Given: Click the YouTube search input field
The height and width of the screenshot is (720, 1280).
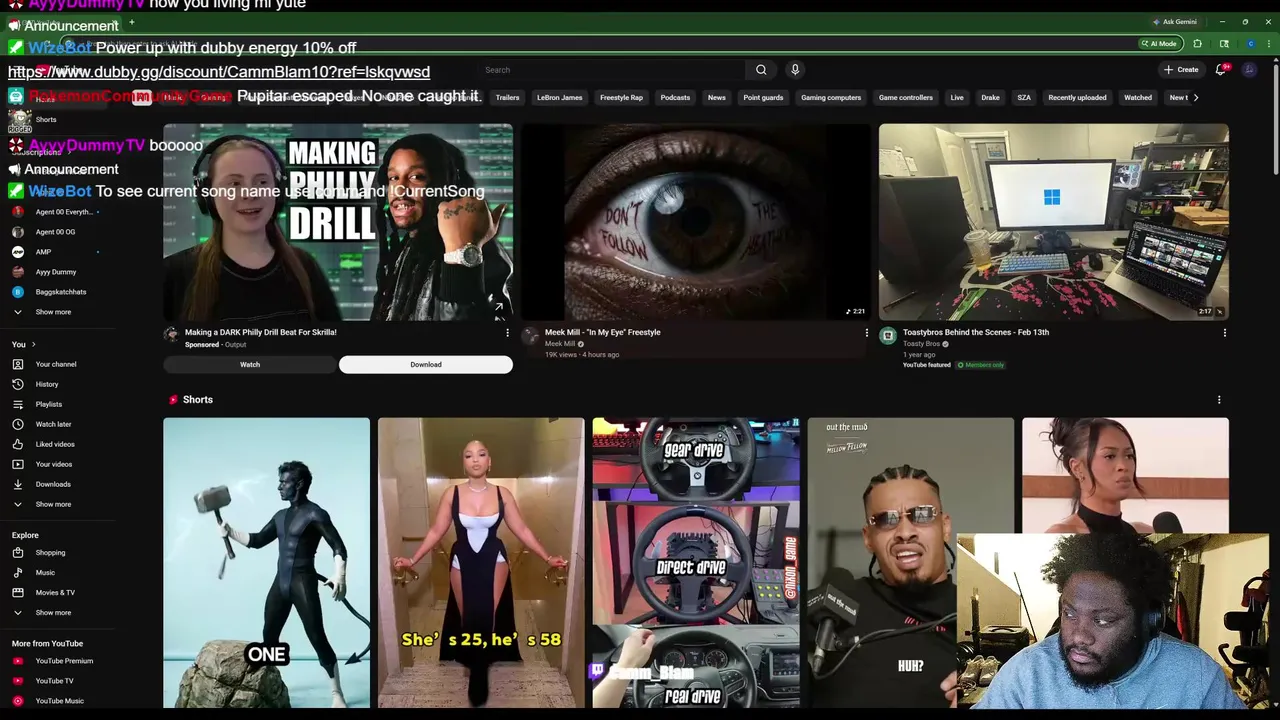Looking at the screenshot, I should 610,70.
